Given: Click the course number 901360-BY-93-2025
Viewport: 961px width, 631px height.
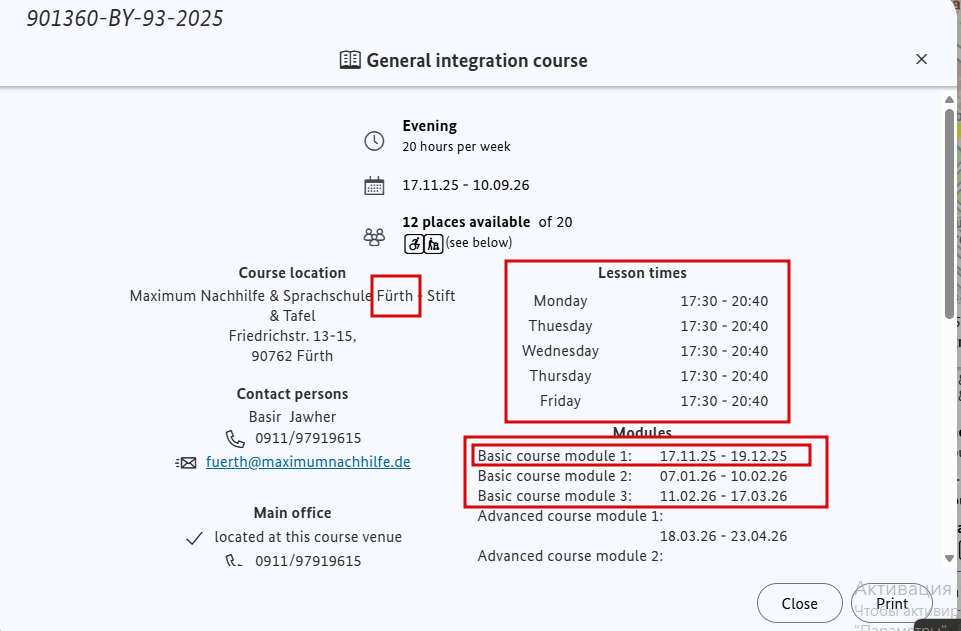Looking at the screenshot, I should click(125, 19).
